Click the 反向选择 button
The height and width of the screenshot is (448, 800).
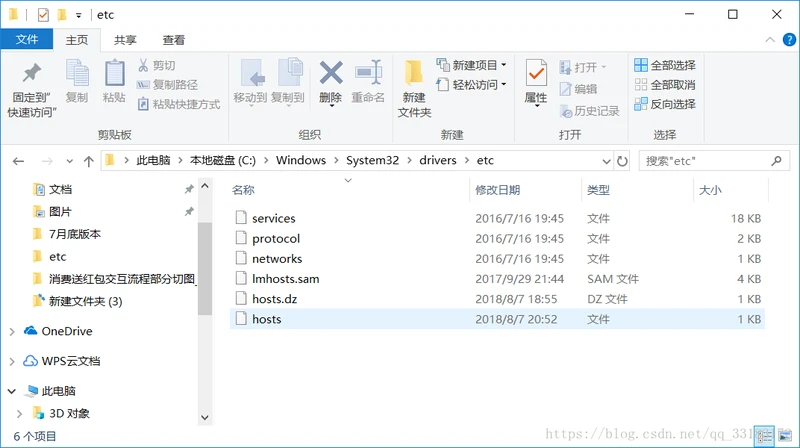point(665,104)
